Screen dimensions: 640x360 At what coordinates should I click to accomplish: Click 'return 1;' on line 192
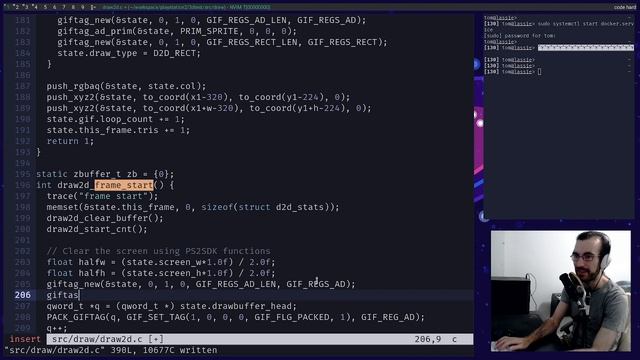coord(70,141)
